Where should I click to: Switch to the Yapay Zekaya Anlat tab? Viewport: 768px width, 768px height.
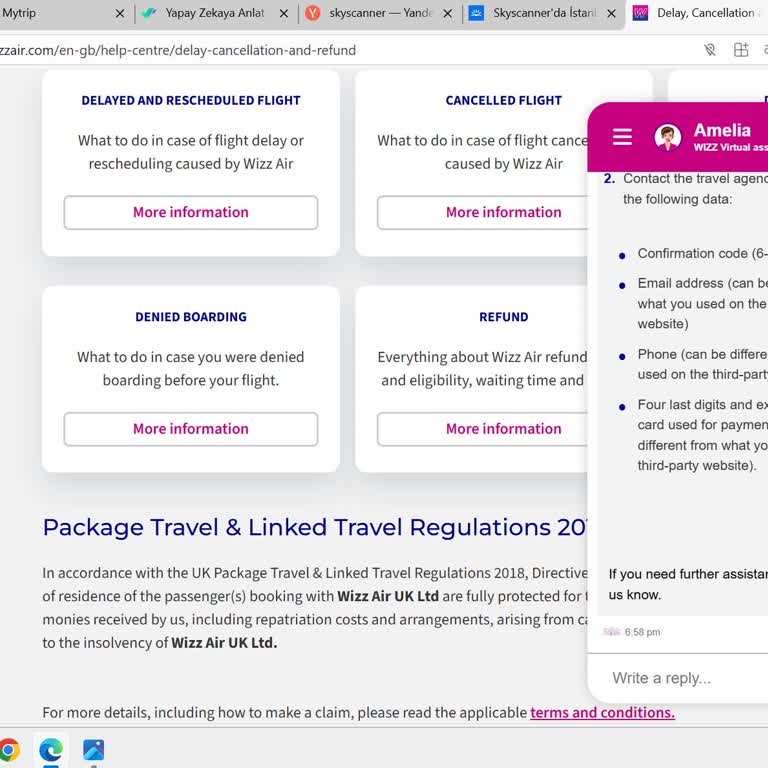[216, 13]
